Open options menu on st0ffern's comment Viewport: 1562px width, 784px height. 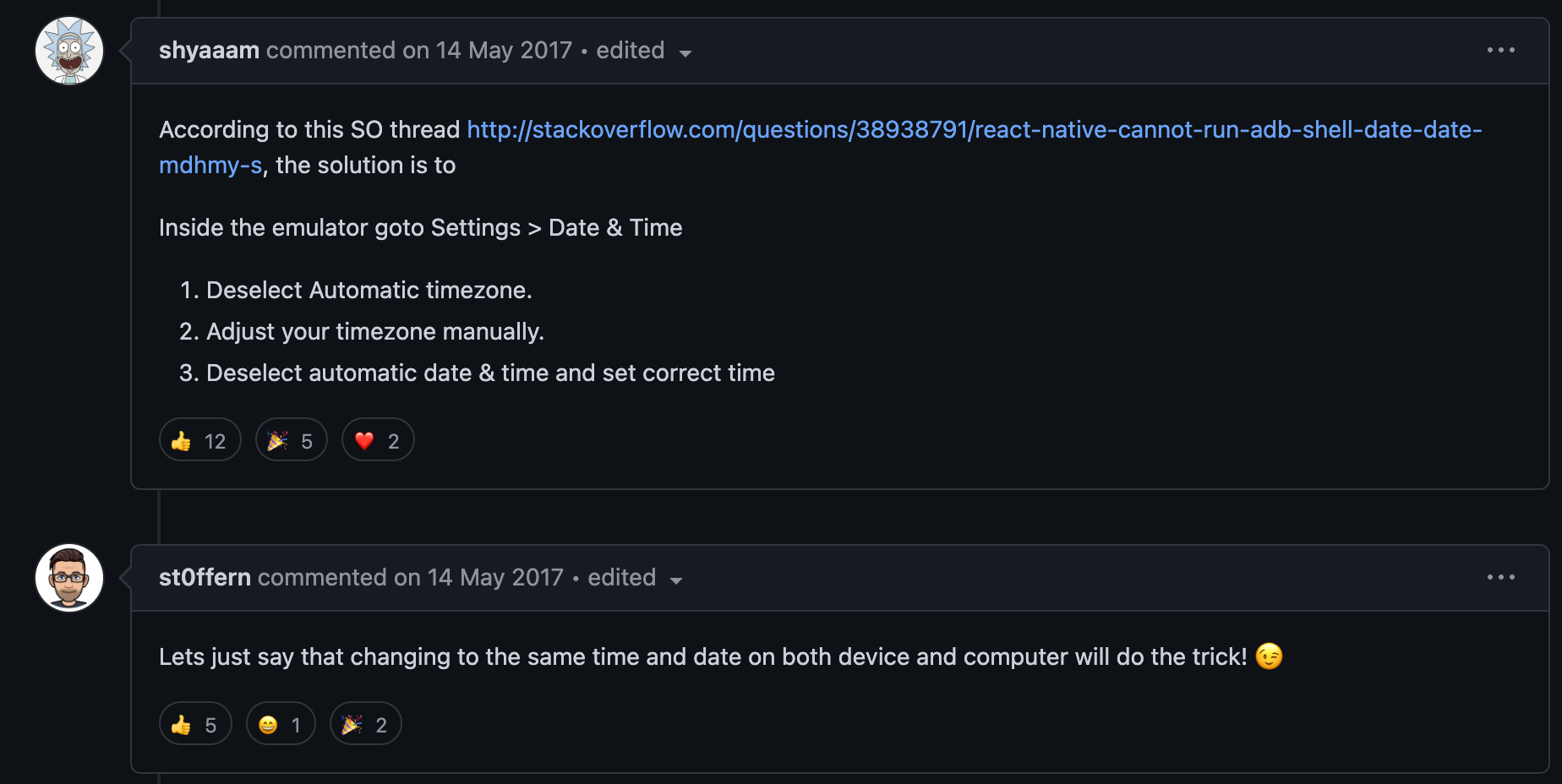pos(1500,578)
